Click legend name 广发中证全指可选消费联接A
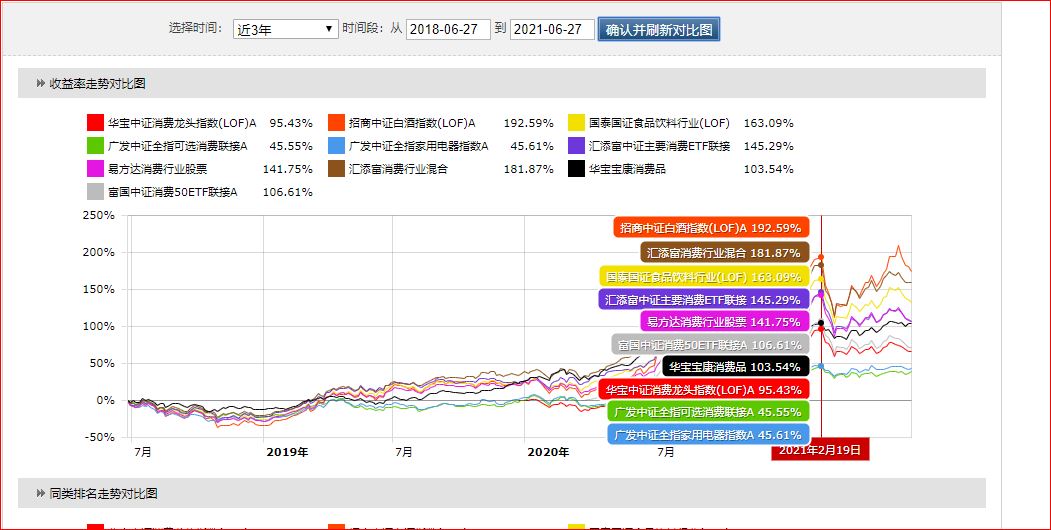Screen dimensions: 1051x530 tap(178, 146)
